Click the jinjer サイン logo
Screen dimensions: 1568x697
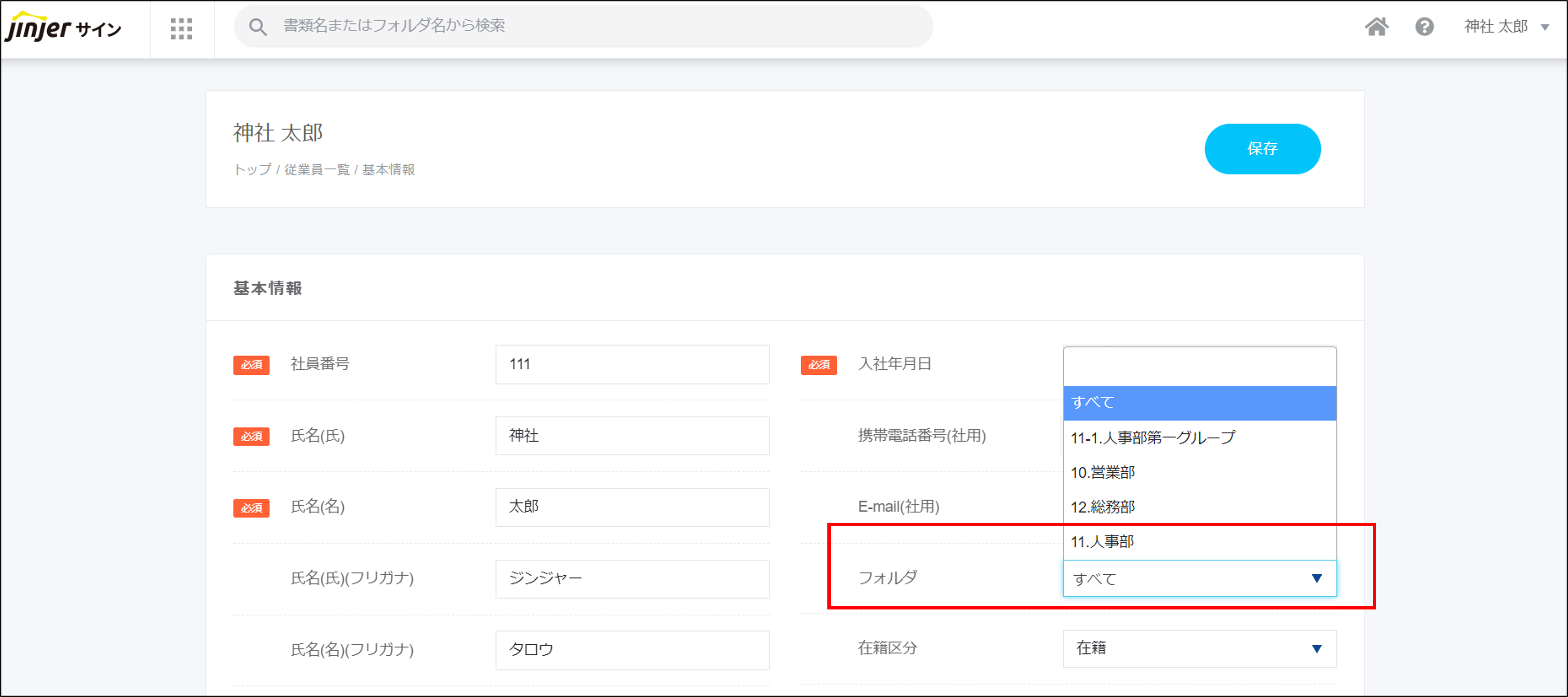coord(63,28)
